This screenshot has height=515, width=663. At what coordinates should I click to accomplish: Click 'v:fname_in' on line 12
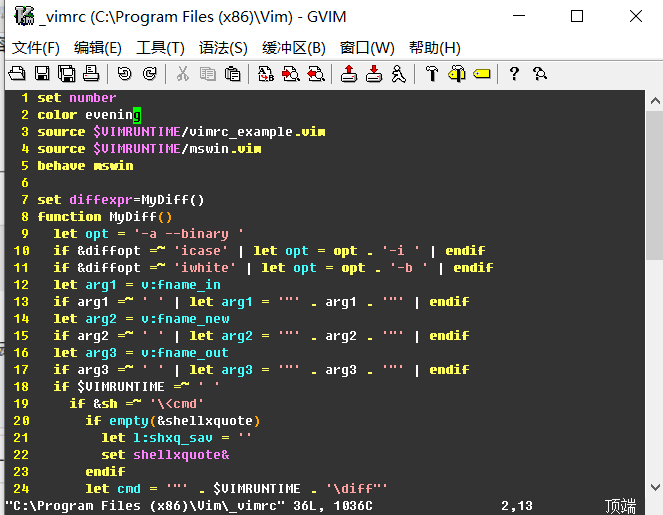[181, 285]
